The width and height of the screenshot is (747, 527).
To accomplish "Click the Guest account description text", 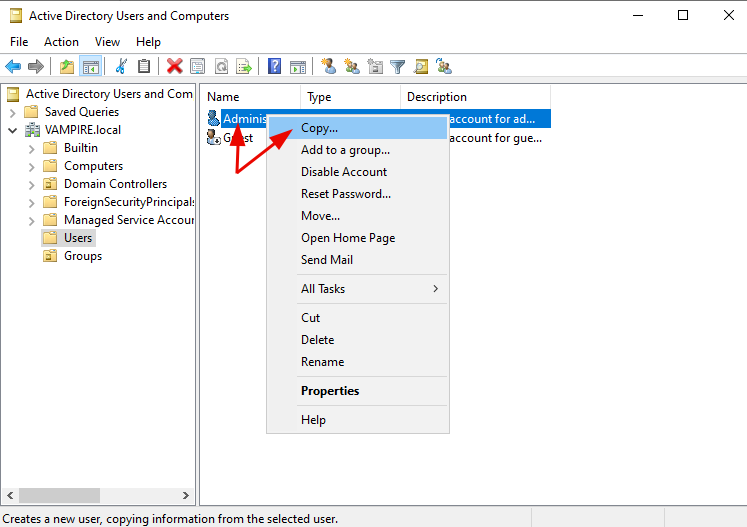I will coord(495,138).
